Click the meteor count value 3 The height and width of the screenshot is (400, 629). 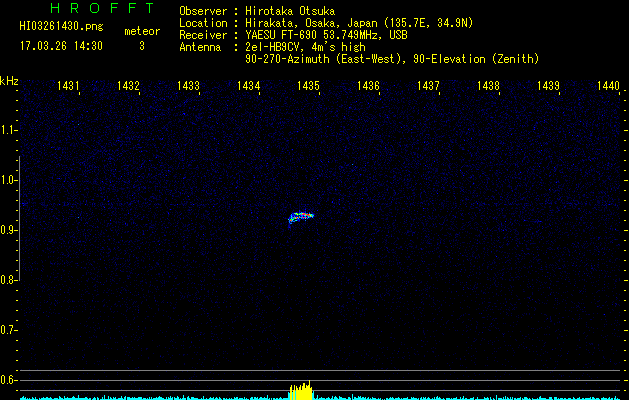(x=142, y=46)
